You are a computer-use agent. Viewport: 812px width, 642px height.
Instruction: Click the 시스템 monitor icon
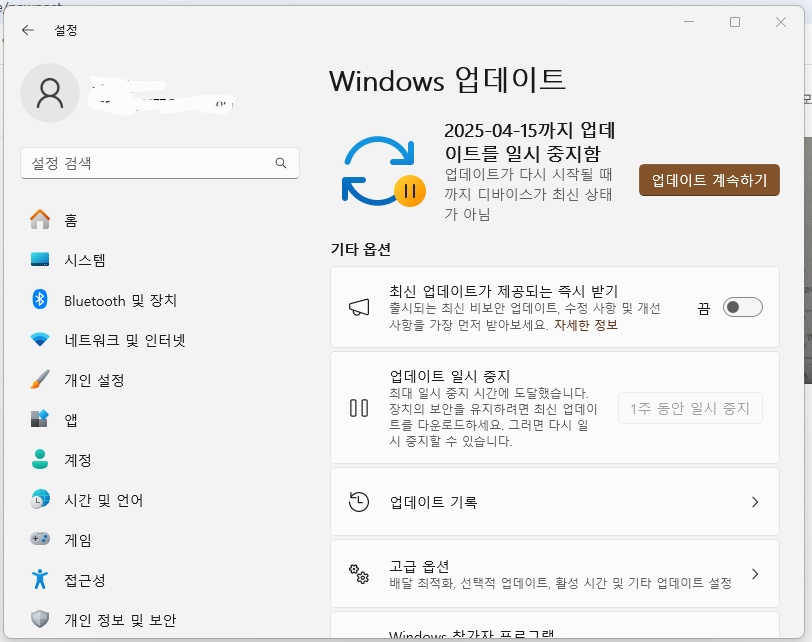[x=40, y=259]
